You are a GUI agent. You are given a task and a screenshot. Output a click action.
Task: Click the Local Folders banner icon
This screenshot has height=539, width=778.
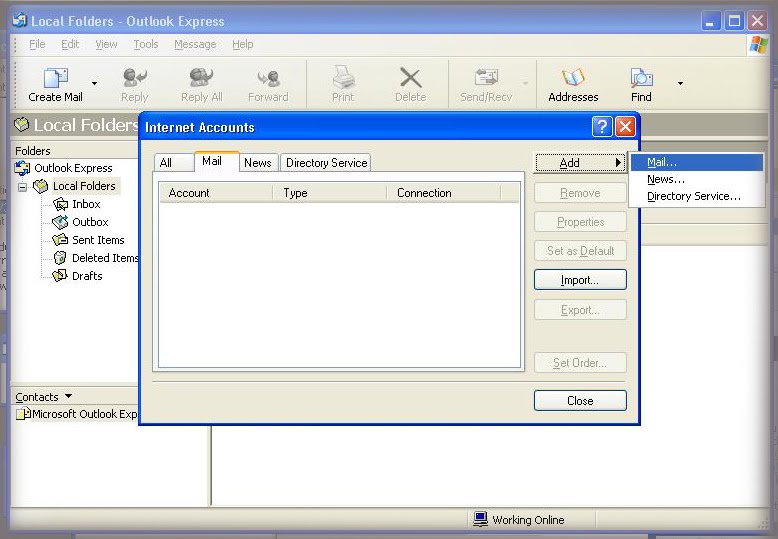tap(21, 124)
